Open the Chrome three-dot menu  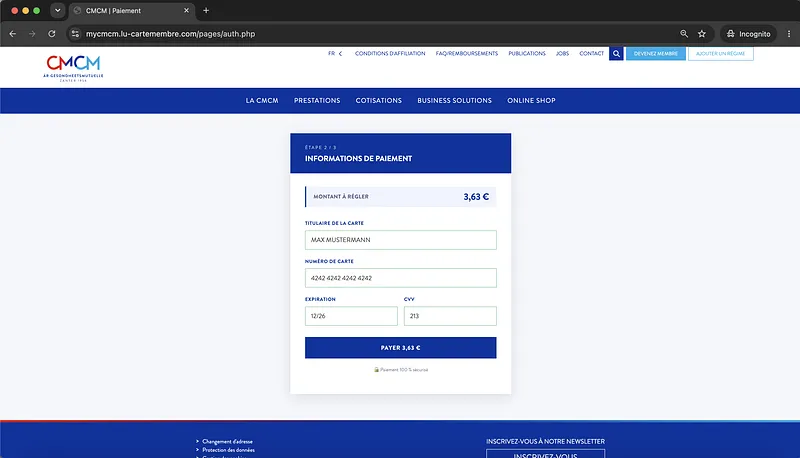[789, 34]
